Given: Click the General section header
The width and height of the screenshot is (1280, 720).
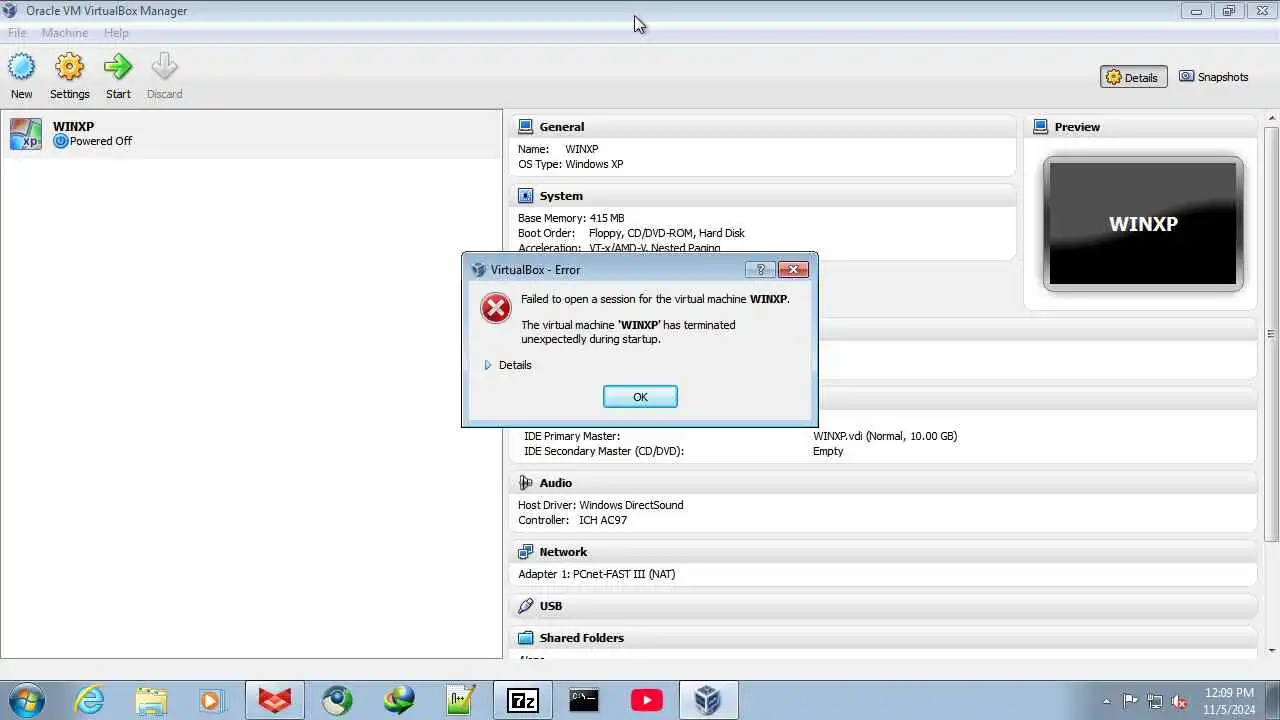Looking at the screenshot, I should (x=763, y=127).
